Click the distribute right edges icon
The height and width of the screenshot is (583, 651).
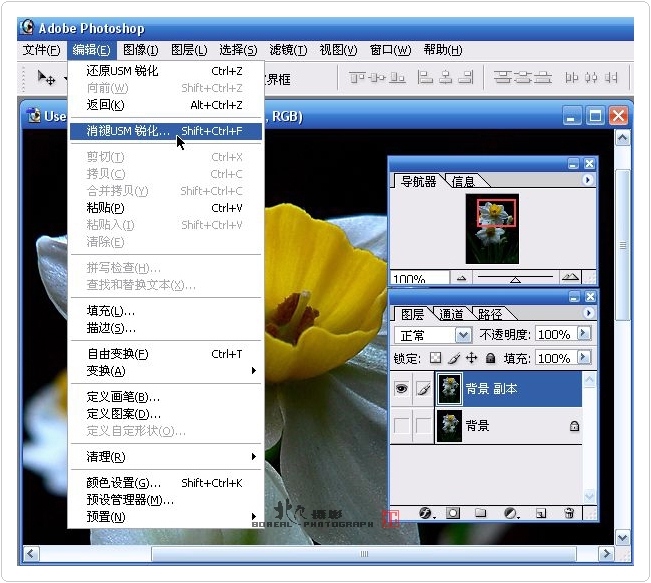click(611, 78)
